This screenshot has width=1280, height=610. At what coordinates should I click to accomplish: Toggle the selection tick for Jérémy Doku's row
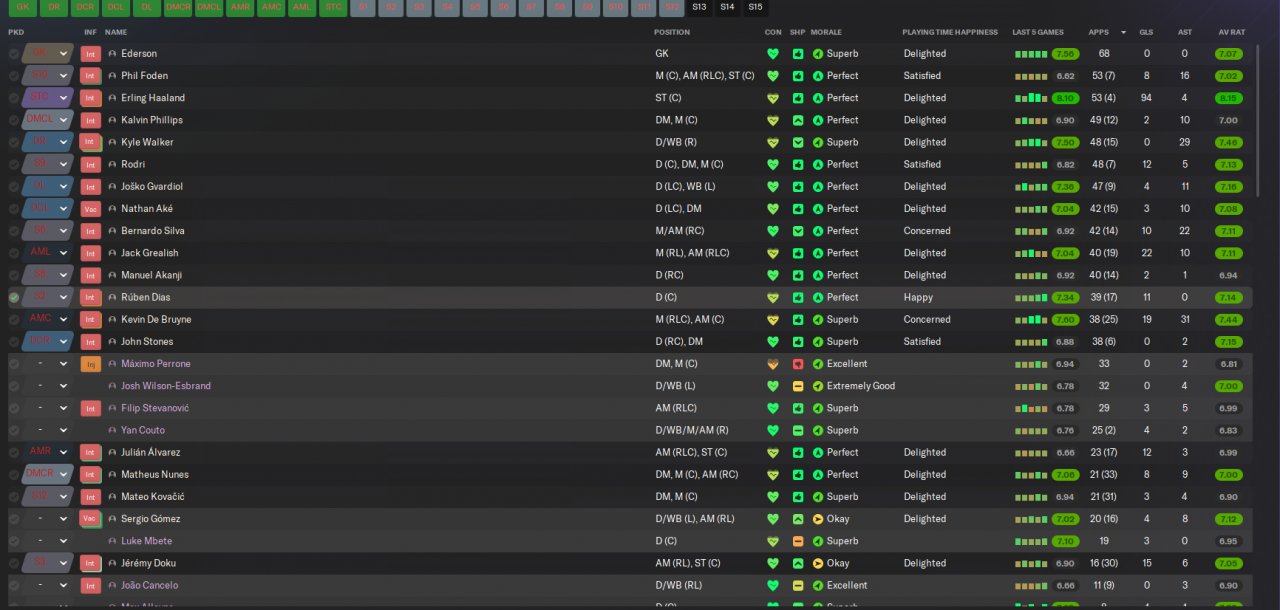coord(14,563)
